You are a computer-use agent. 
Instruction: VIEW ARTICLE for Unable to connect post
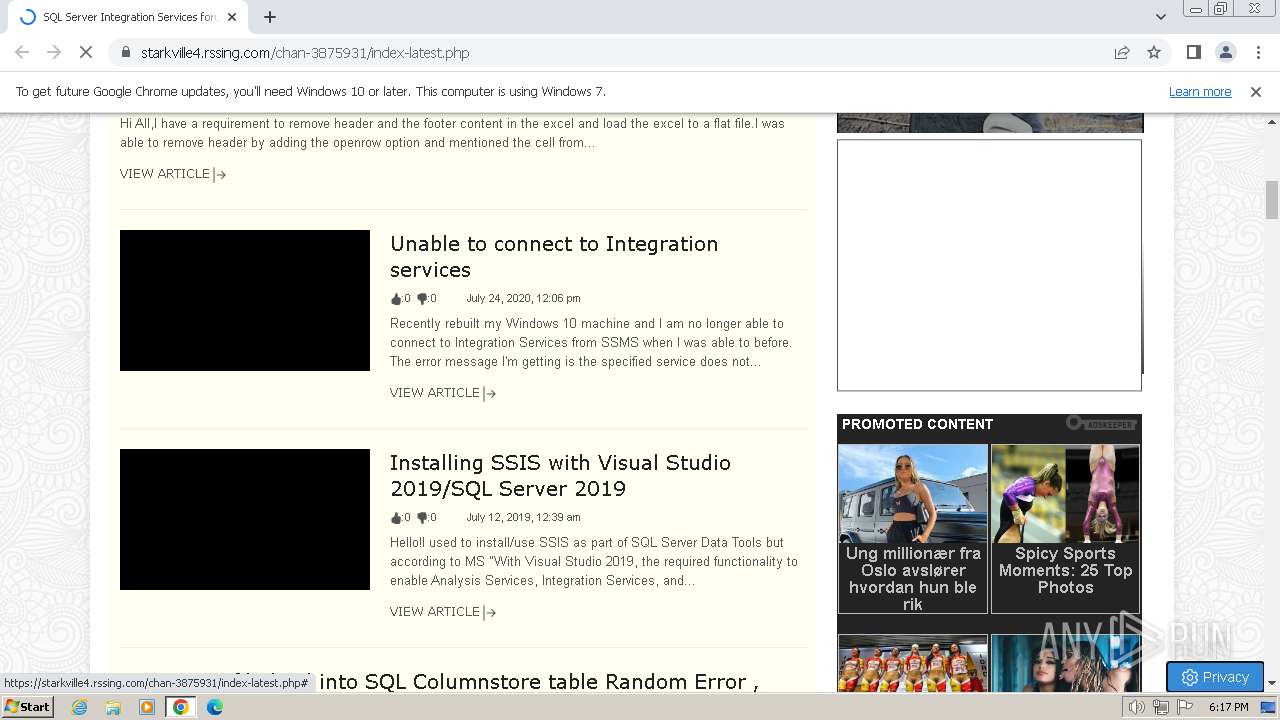coord(443,393)
